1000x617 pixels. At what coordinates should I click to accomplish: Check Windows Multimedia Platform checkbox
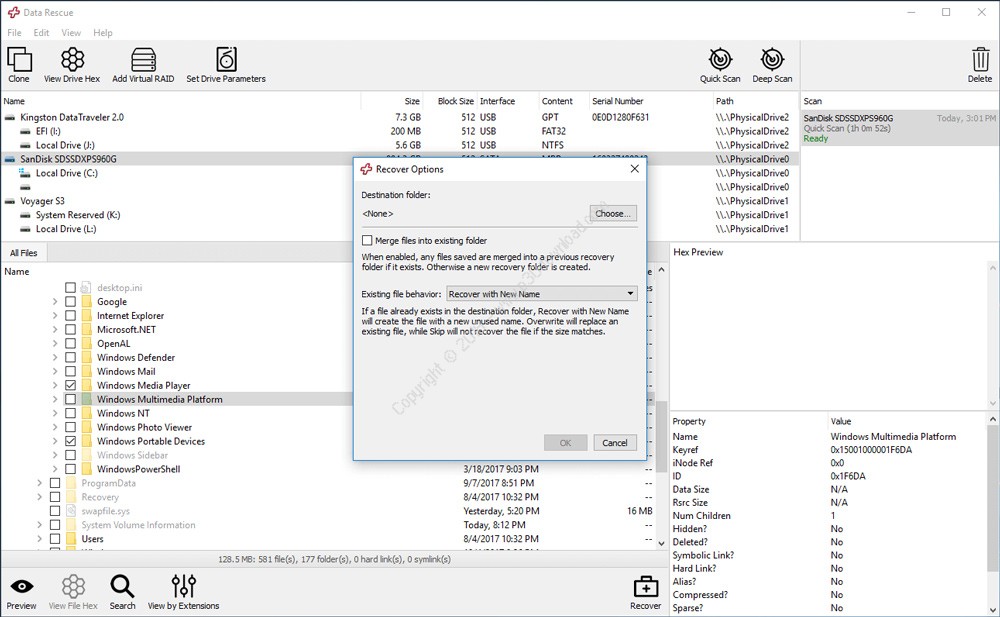(70, 399)
